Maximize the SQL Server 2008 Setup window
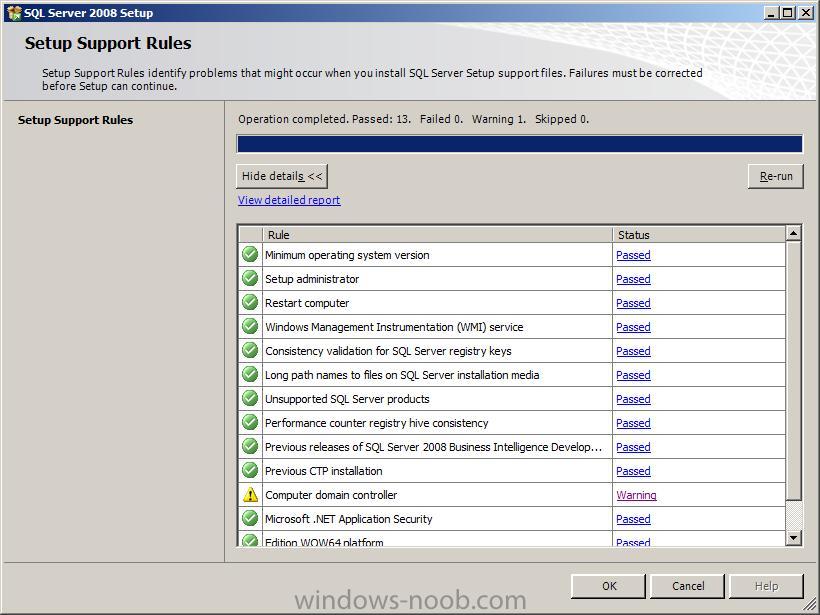The width and height of the screenshot is (820, 615). click(787, 13)
